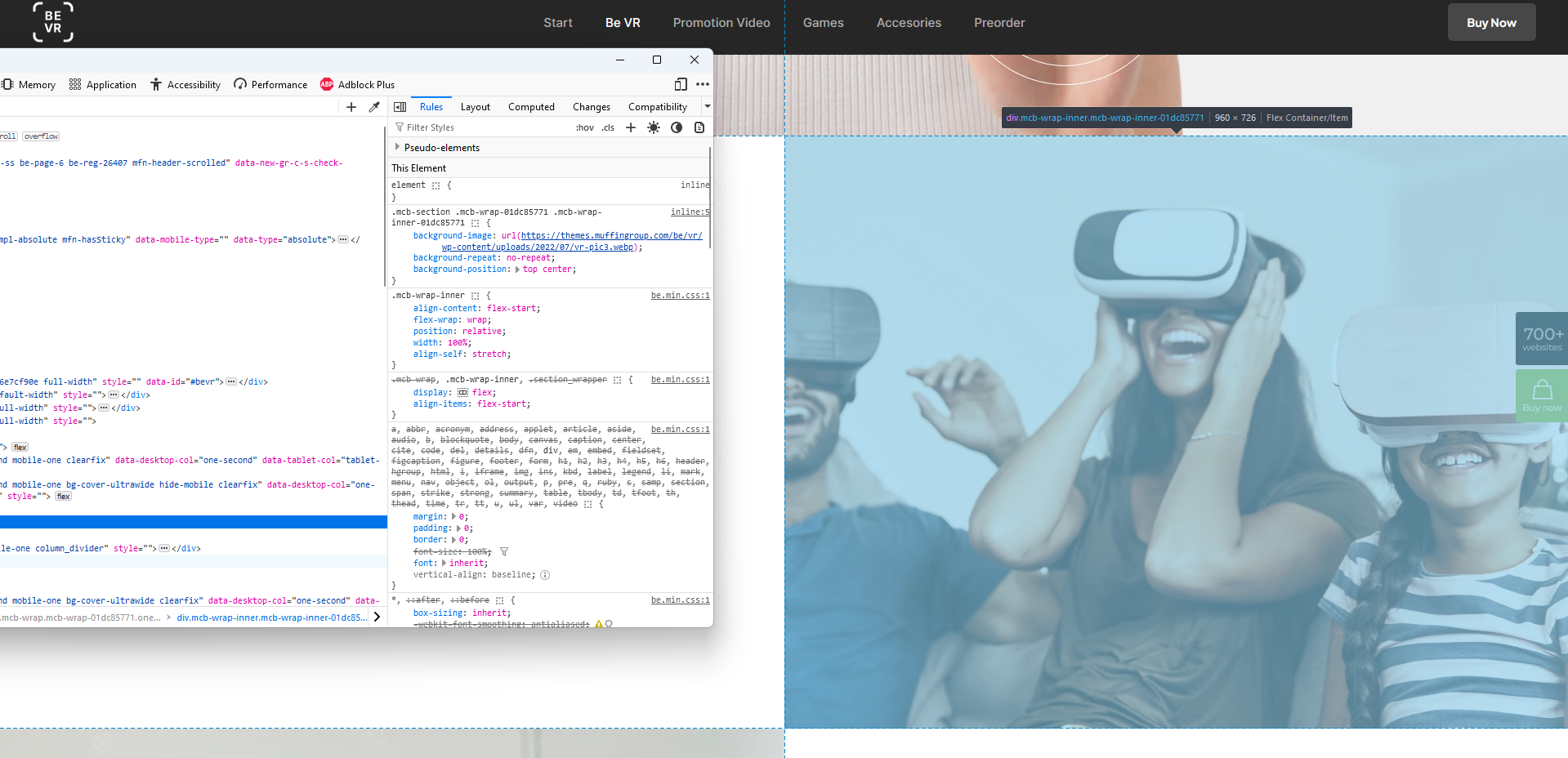
Task: Expand the Pseudo-elements section
Action: pos(398,147)
